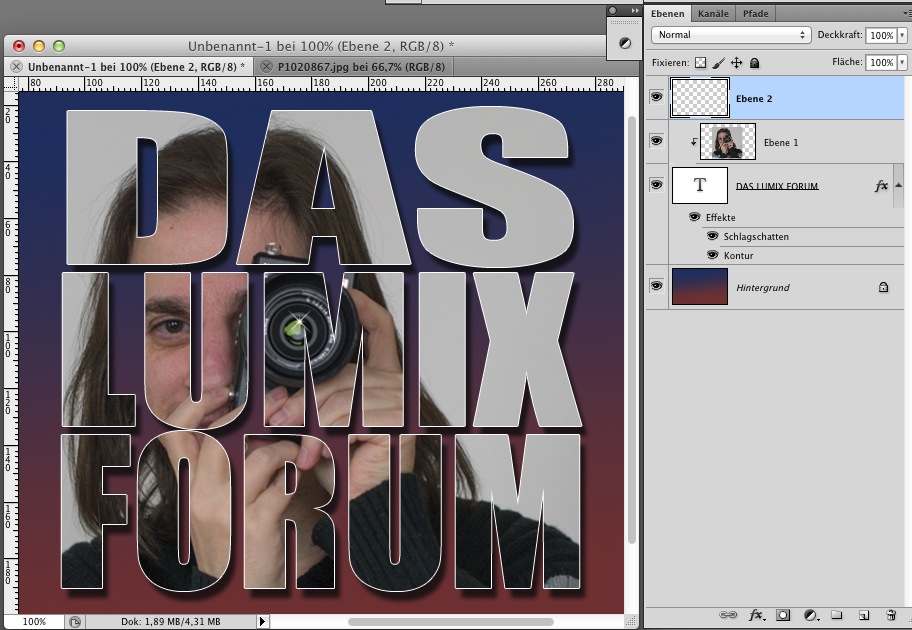Toggle visibility of all Effekte

(x=694, y=217)
